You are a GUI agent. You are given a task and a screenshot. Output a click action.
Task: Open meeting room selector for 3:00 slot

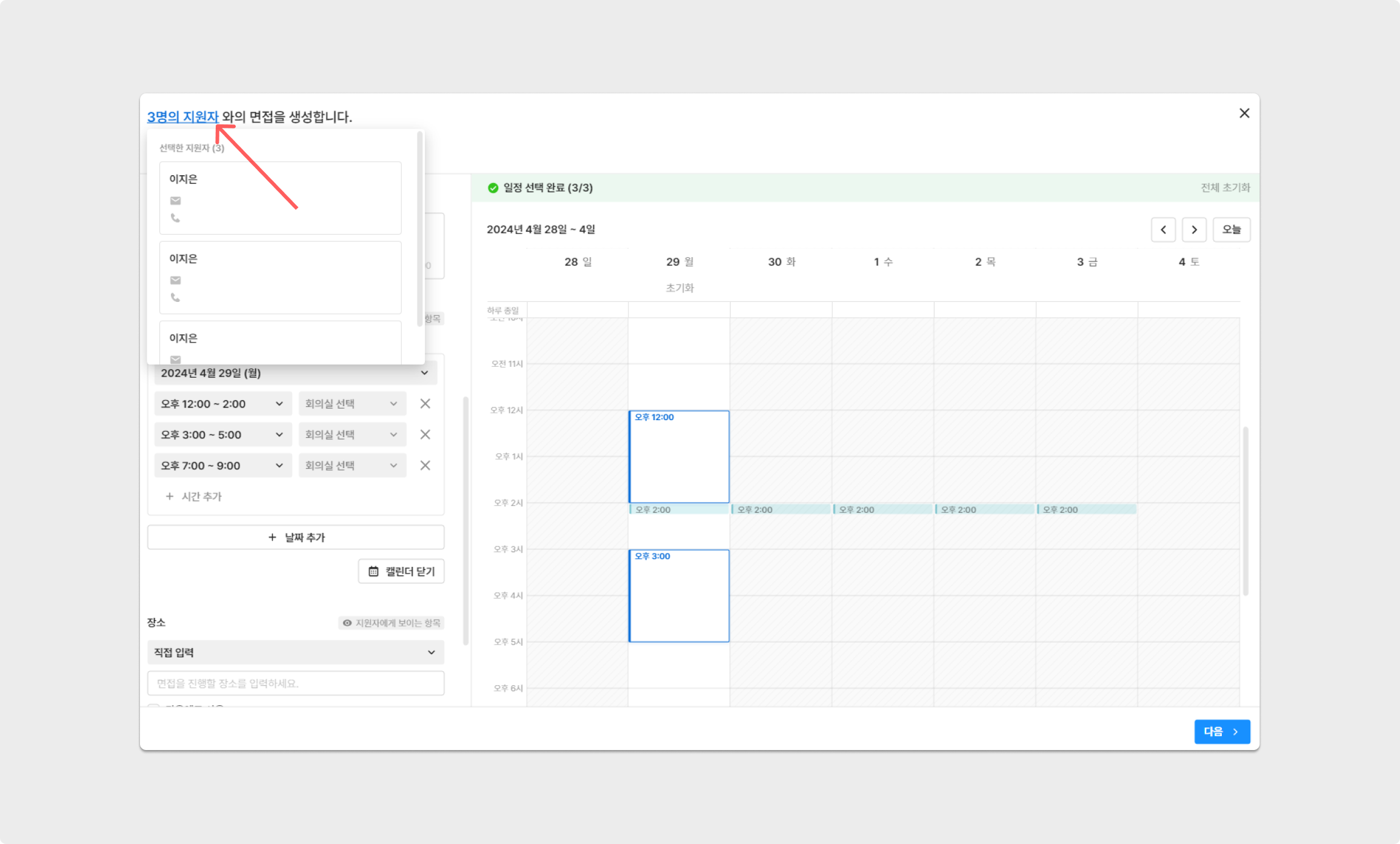click(352, 435)
